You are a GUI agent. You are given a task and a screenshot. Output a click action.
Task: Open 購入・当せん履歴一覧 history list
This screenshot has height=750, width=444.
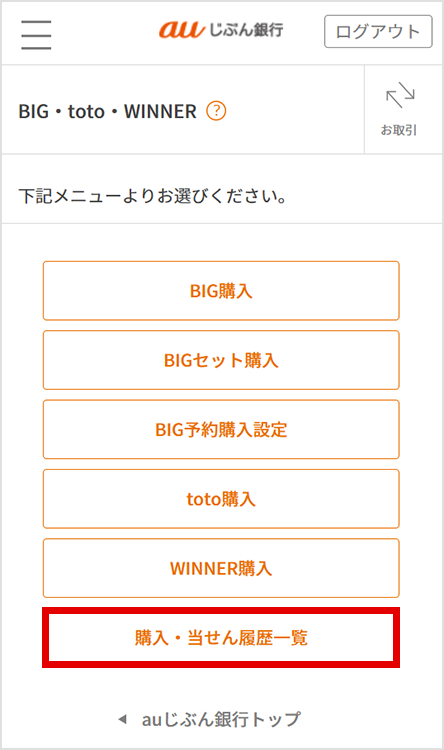(221, 638)
